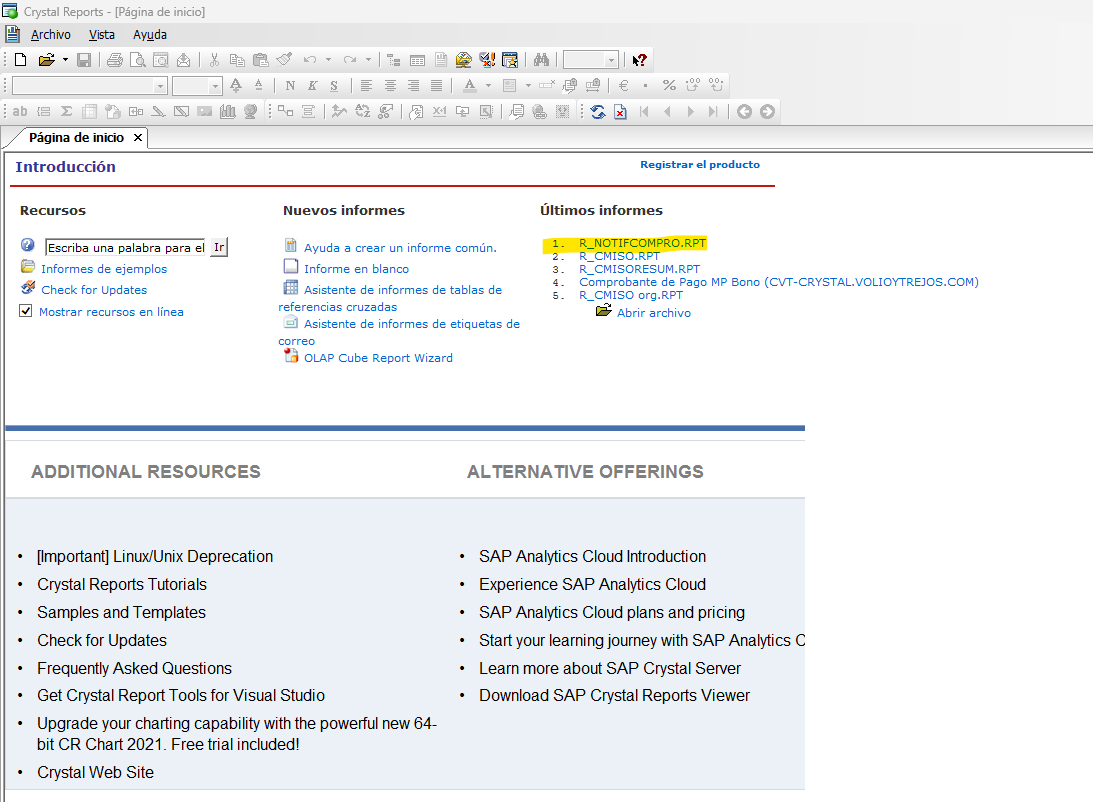1093x802 pixels.
Task: Click the Undo arrow icon
Action: point(310,60)
